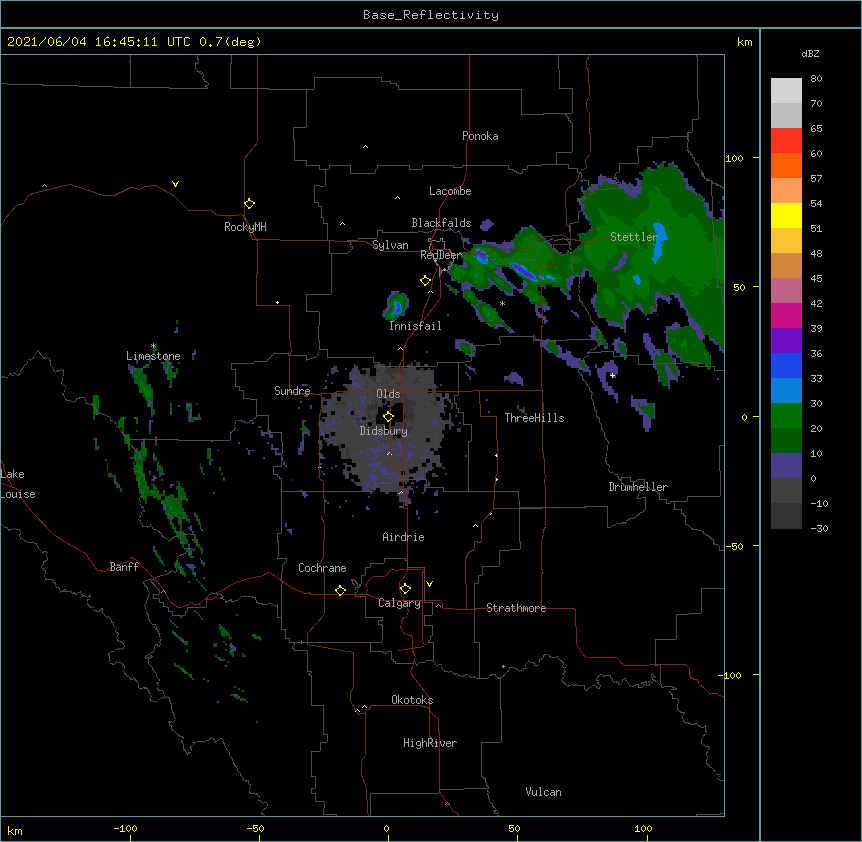Choose the violet purple legend swatch below 39
The image size is (862, 842).
pyautogui.click(x=786, y=341)
